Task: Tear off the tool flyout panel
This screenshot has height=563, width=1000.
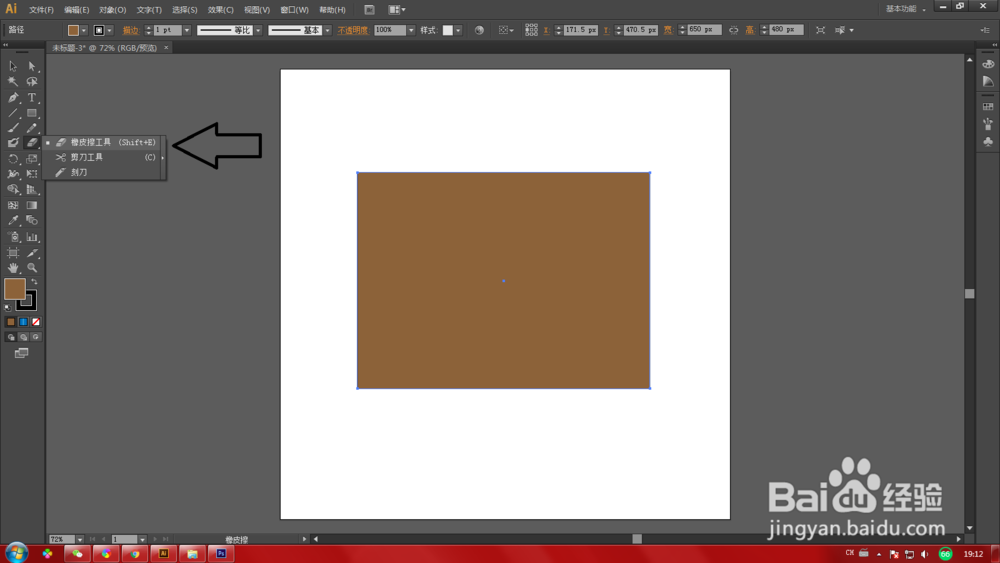Action: [163, 157]
